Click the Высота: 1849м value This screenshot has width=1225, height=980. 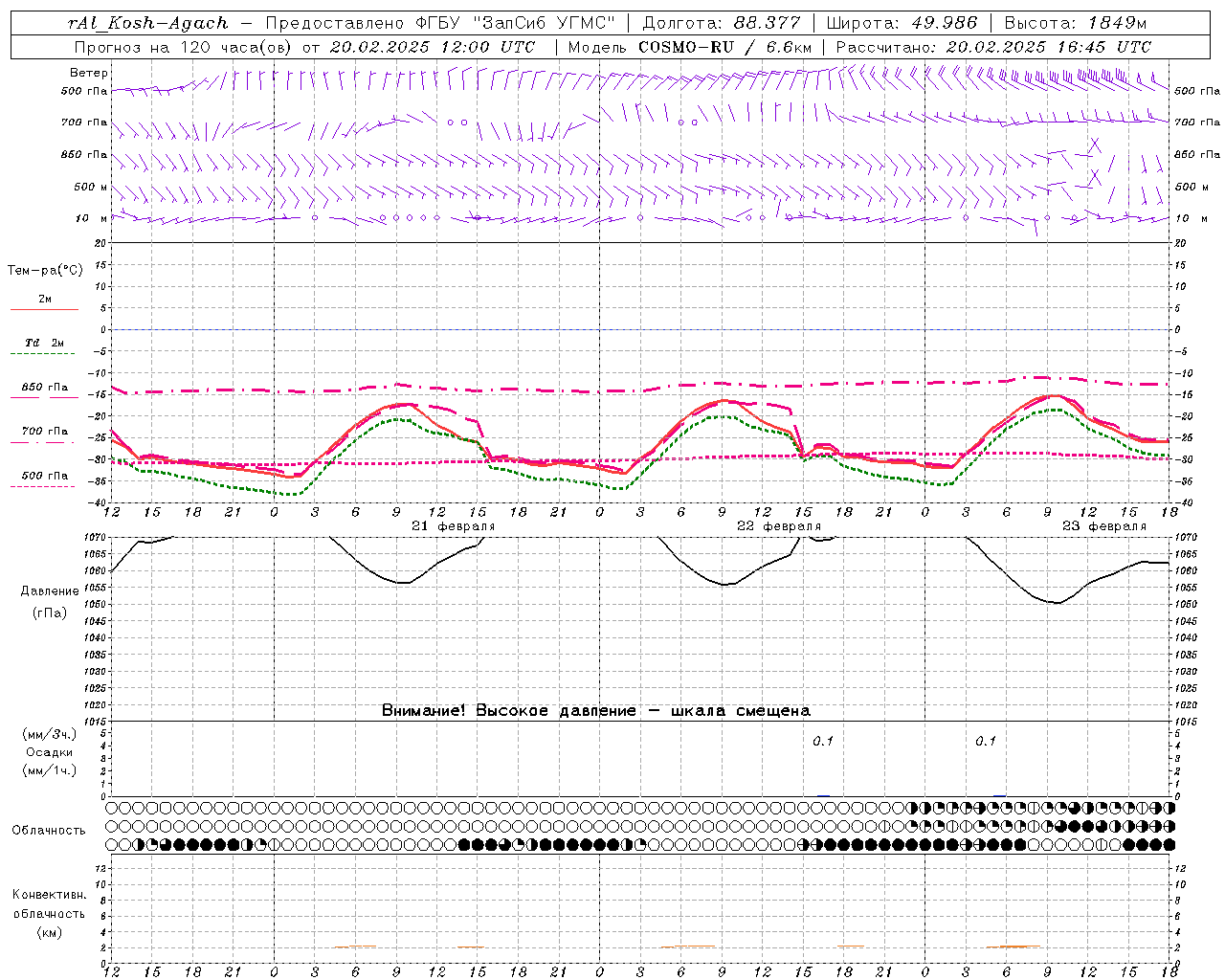point(1076,23)
